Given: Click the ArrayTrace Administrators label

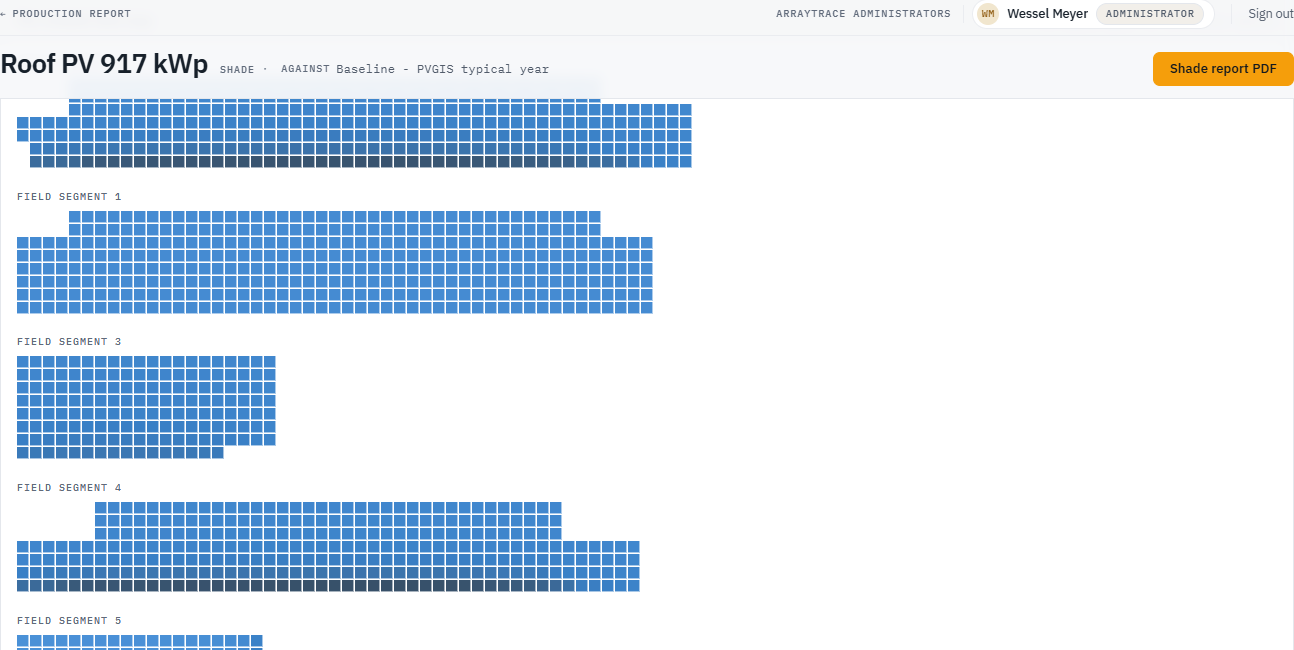Looking at the screenshot, I should [863, 14].
